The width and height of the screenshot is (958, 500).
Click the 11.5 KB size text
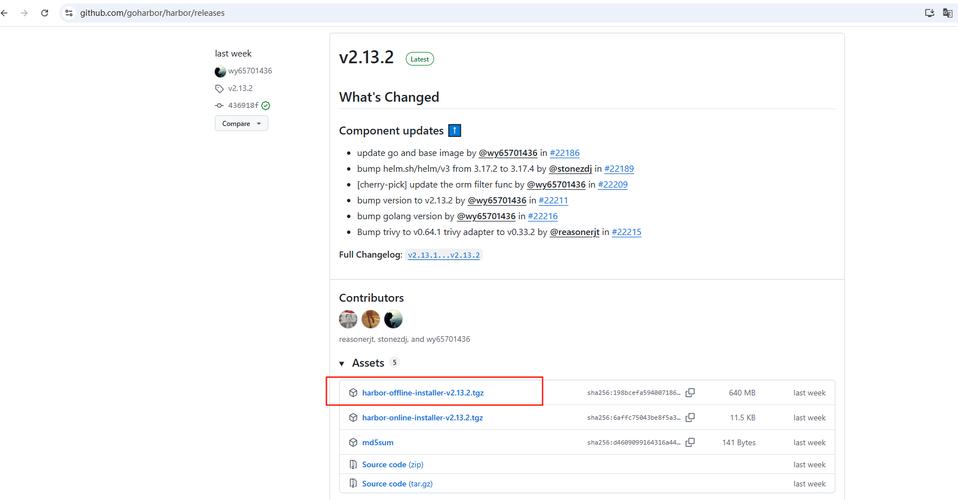742,418
